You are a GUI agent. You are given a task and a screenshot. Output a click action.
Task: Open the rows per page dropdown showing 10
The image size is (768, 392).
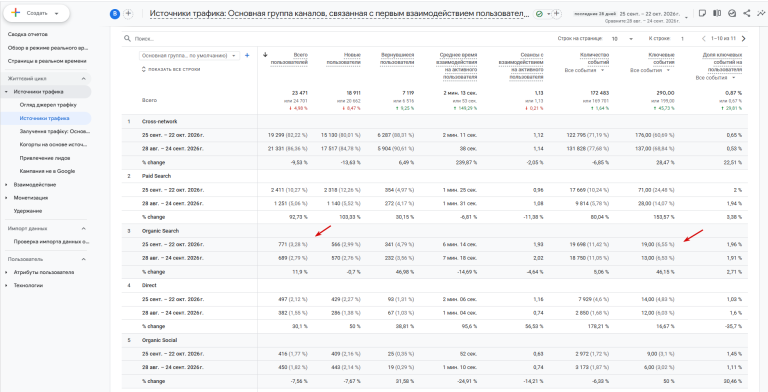pyautogui.click(x=622, y=38)
